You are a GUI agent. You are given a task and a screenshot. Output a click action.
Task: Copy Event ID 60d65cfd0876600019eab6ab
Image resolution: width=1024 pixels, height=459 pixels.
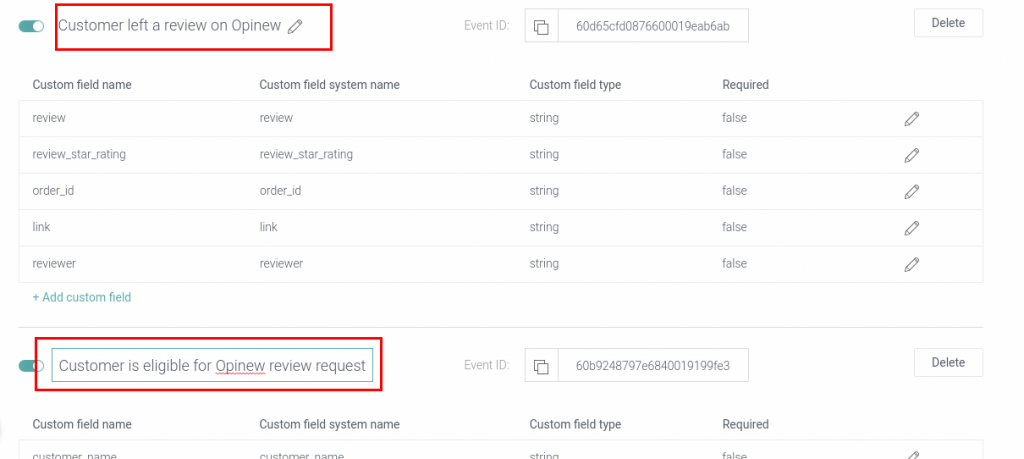point(541,27)
